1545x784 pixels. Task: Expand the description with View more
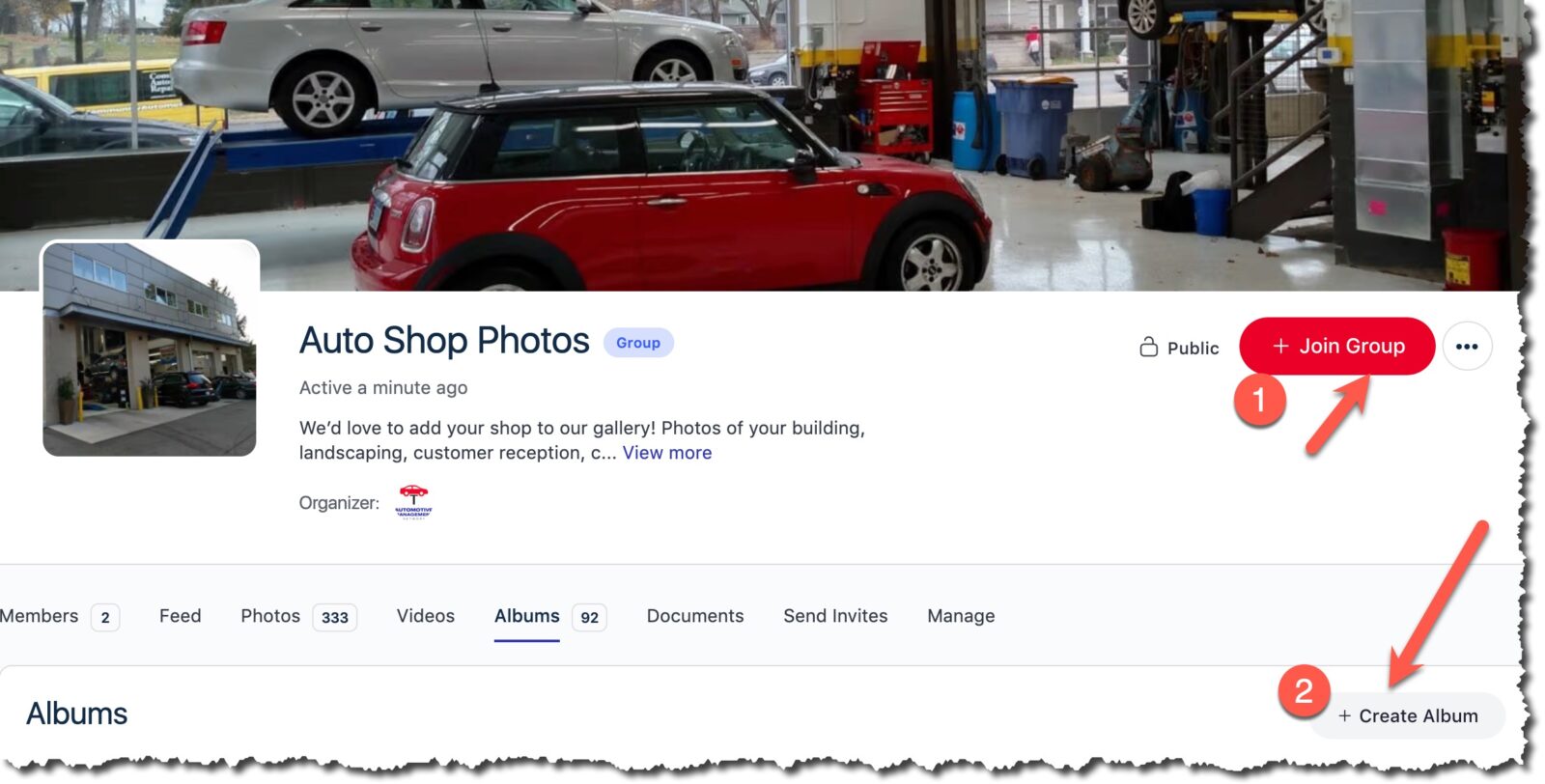coord(667,453)
